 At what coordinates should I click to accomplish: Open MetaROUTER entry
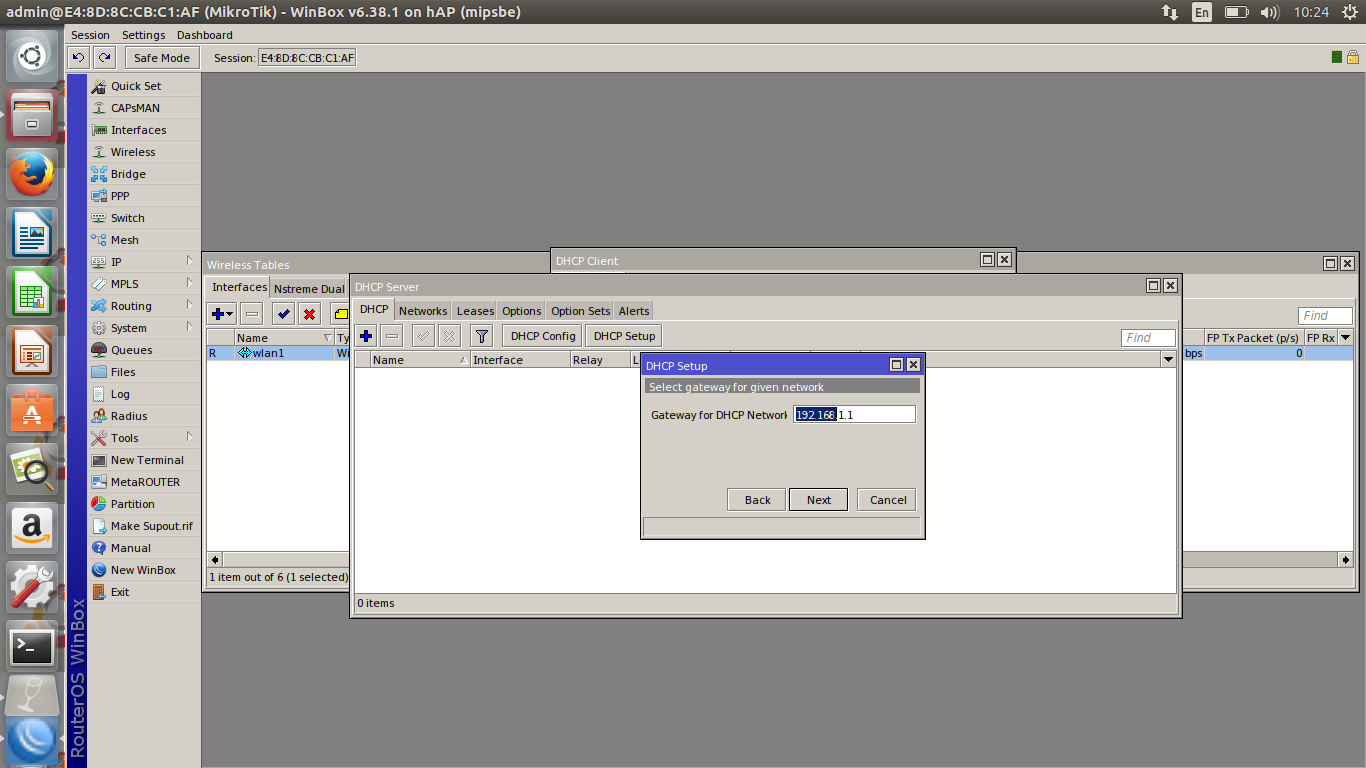coord(144,482)
